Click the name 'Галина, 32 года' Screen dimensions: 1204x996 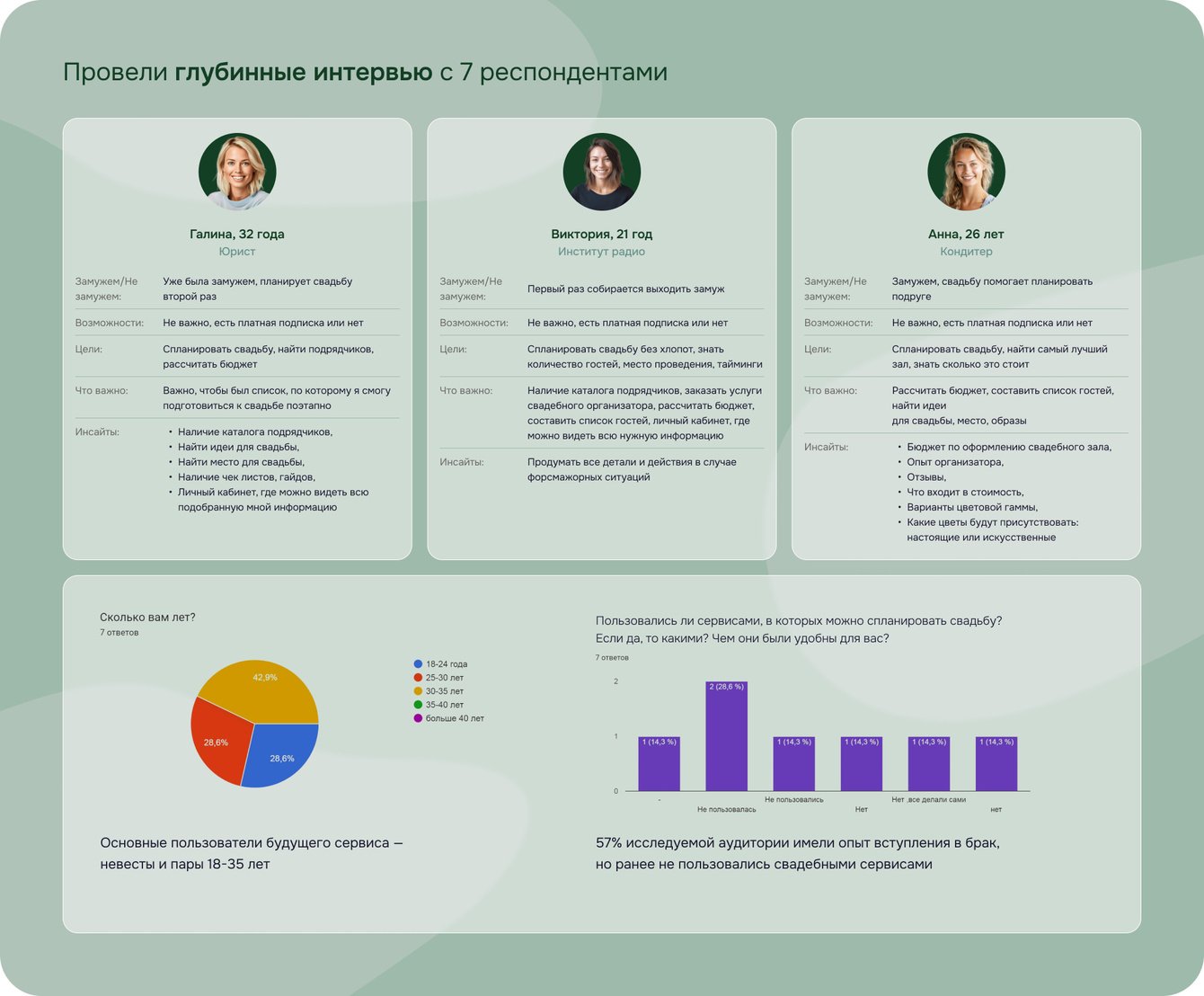[237, 234]
